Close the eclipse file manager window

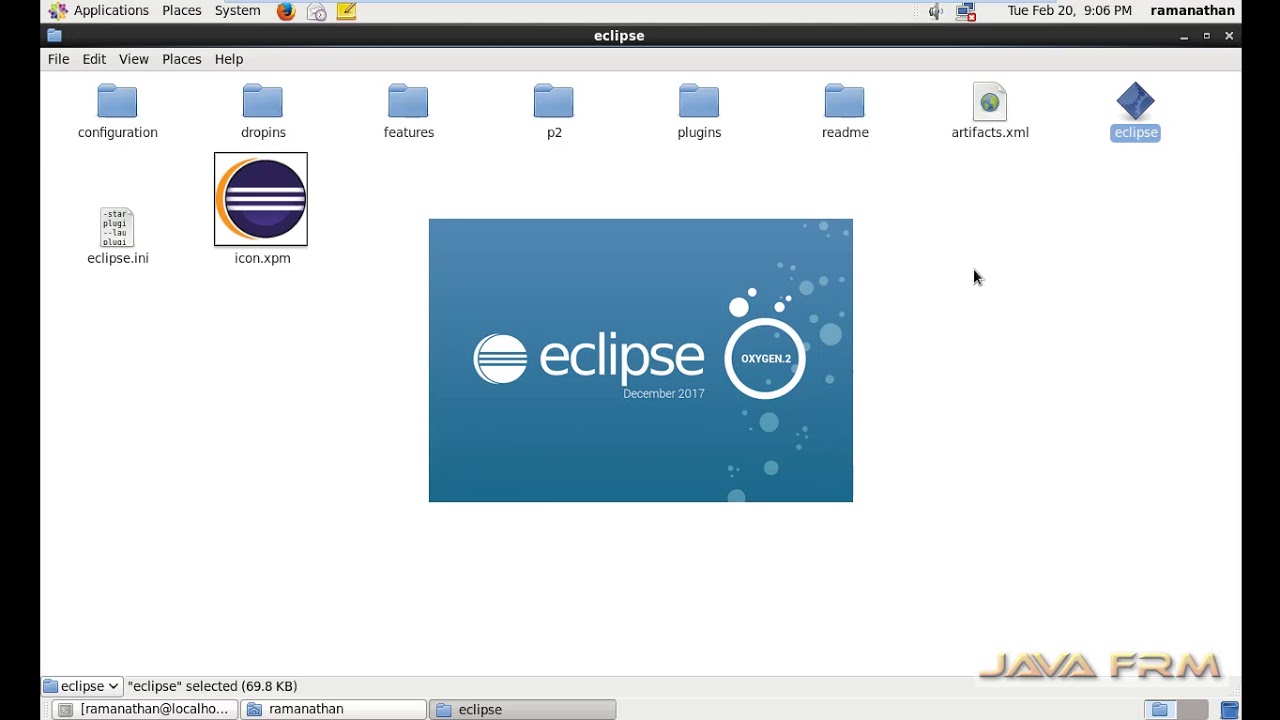1229,36
